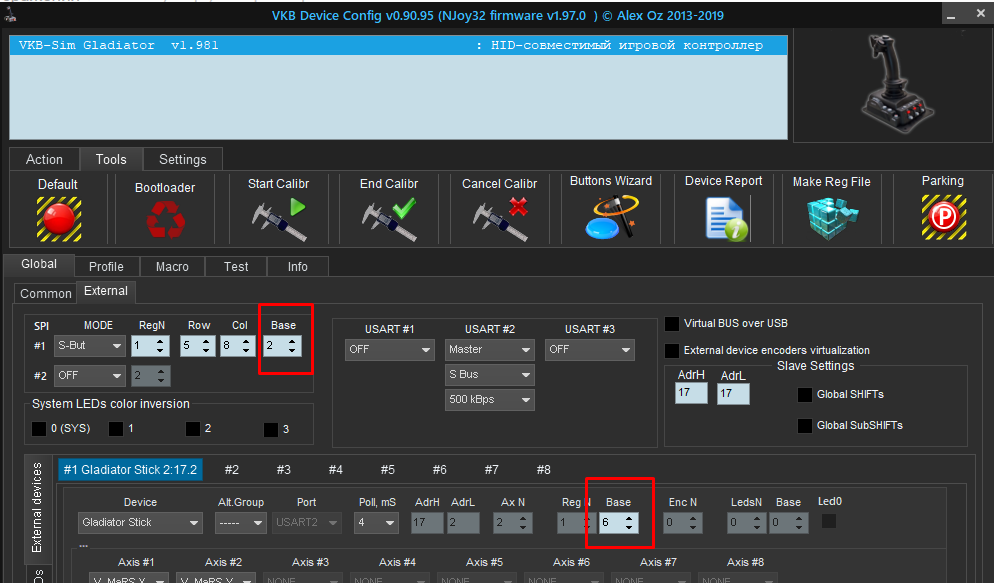Launch the Buttons Wizard

[x=610, y=215]
